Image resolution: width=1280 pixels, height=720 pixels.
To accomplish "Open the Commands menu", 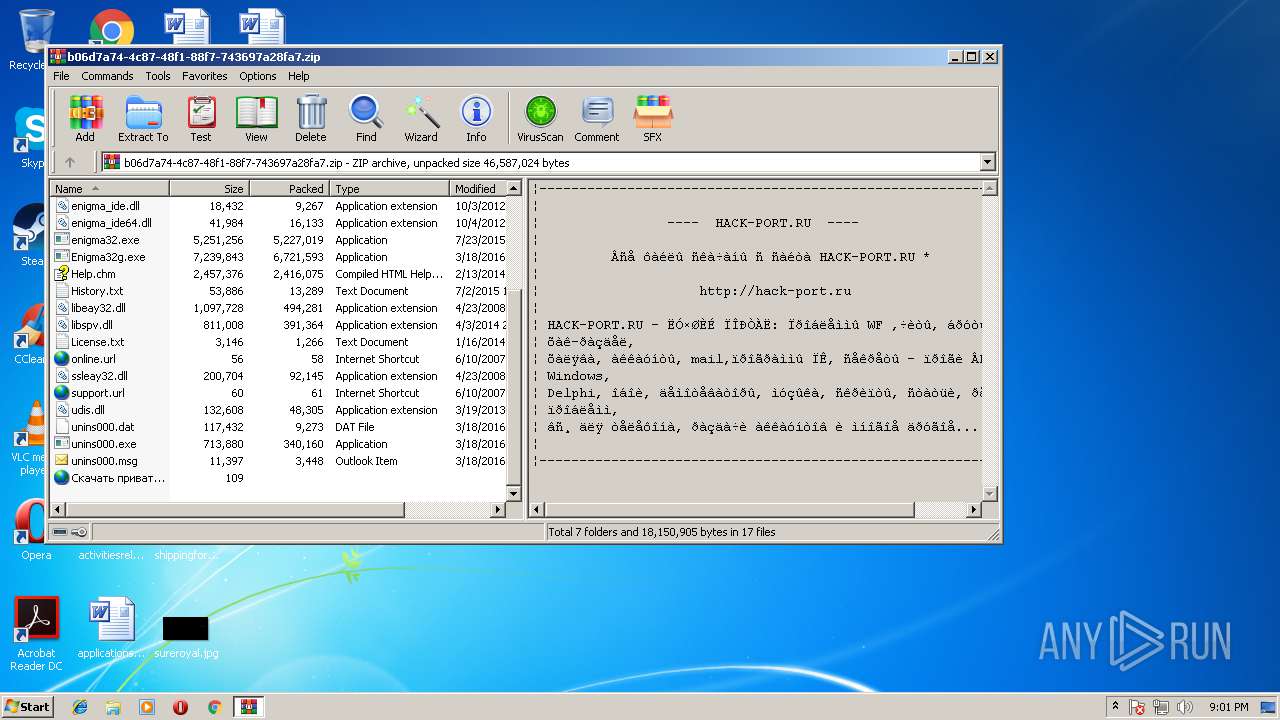I will [107, 76].
